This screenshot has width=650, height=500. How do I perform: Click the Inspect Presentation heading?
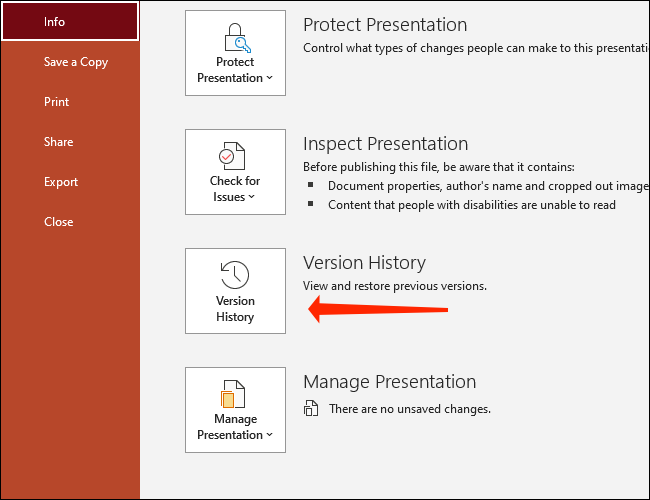(385, 143)
